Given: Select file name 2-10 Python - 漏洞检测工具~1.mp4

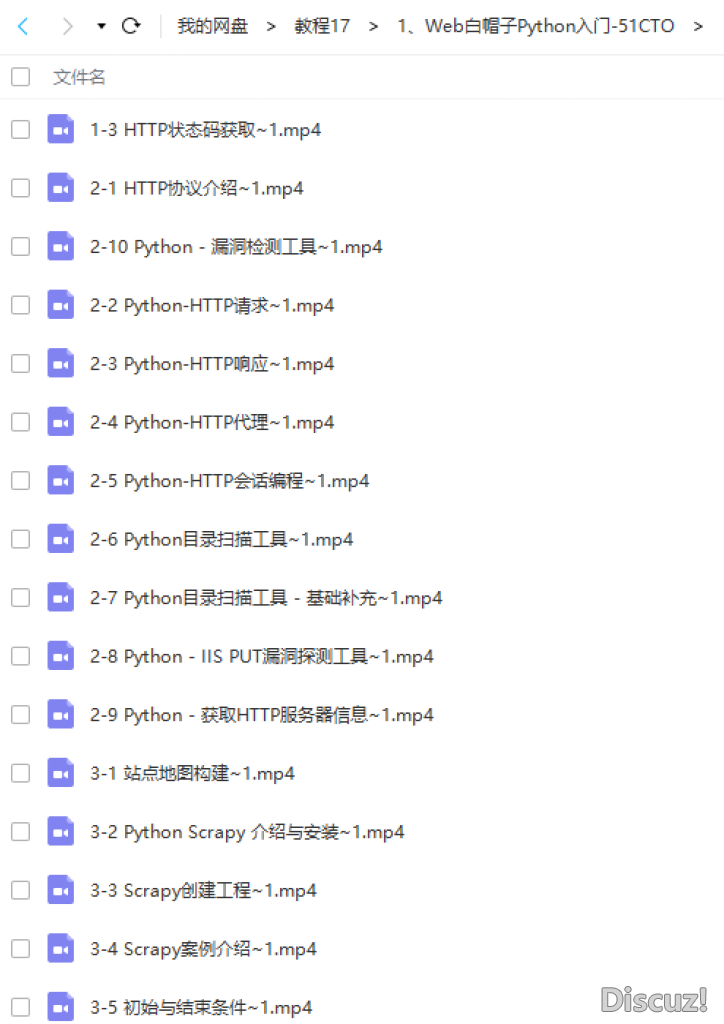Looking at the screenshot, I should coord(236,247).
